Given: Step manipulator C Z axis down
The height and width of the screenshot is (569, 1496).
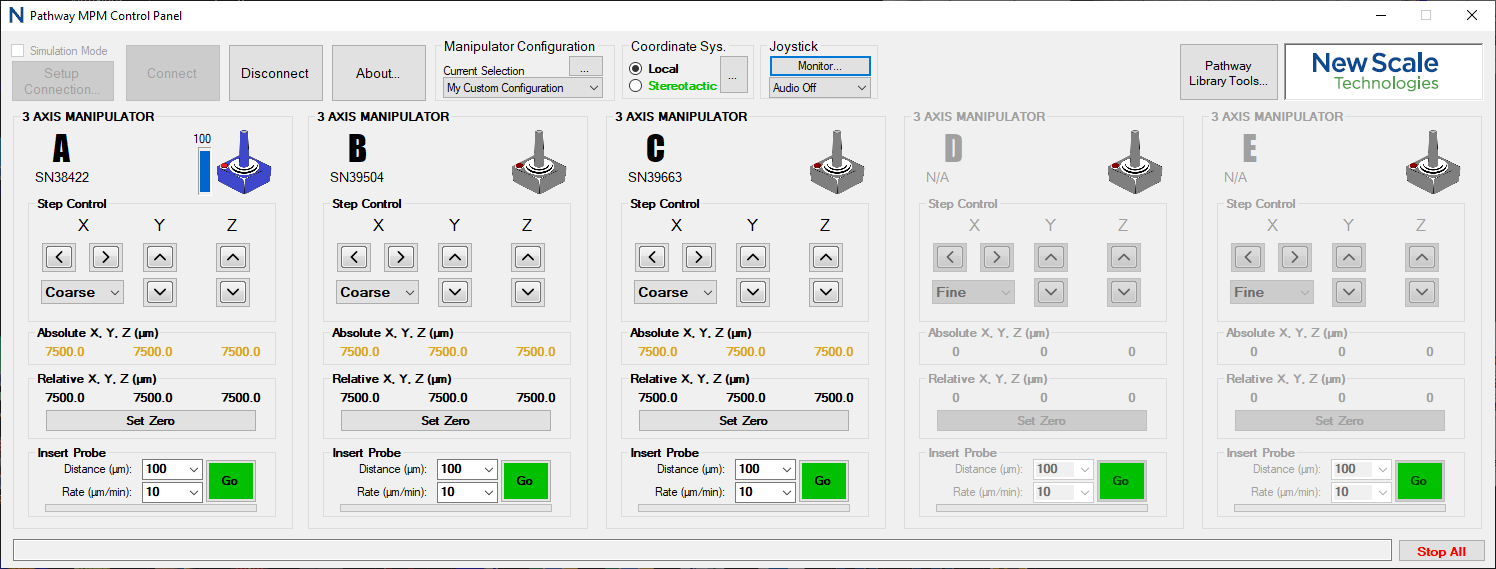Looking at the screenshot, I should (825, 292).
